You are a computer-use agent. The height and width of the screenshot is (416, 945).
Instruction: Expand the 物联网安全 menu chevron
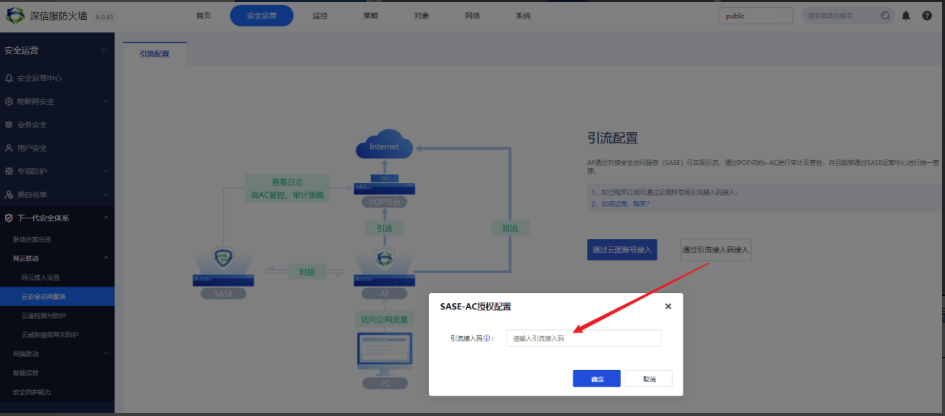click(106, 101)
